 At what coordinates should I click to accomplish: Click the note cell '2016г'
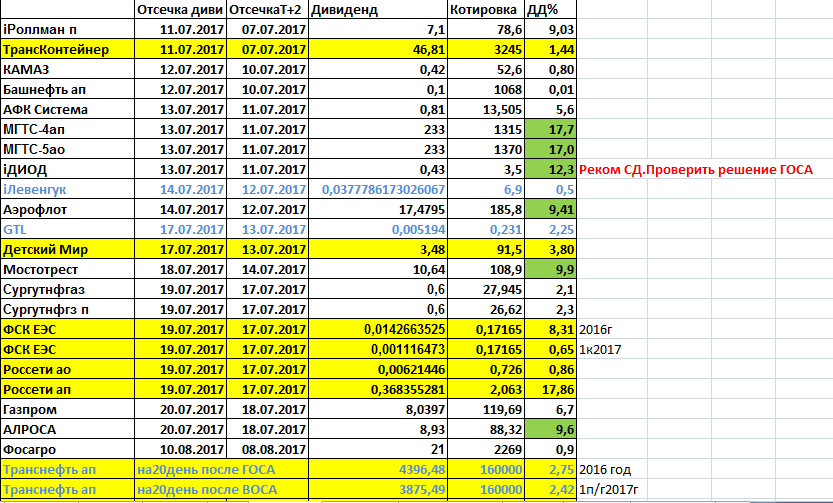coord(596,329)
